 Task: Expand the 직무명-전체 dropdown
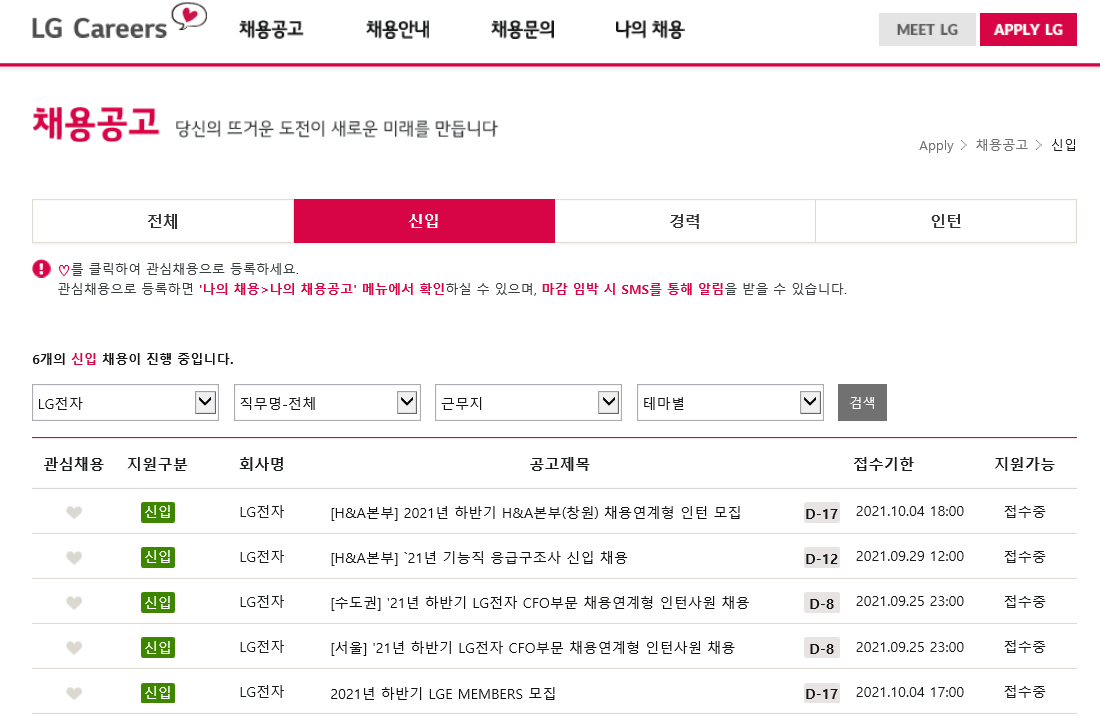point(326,403)
